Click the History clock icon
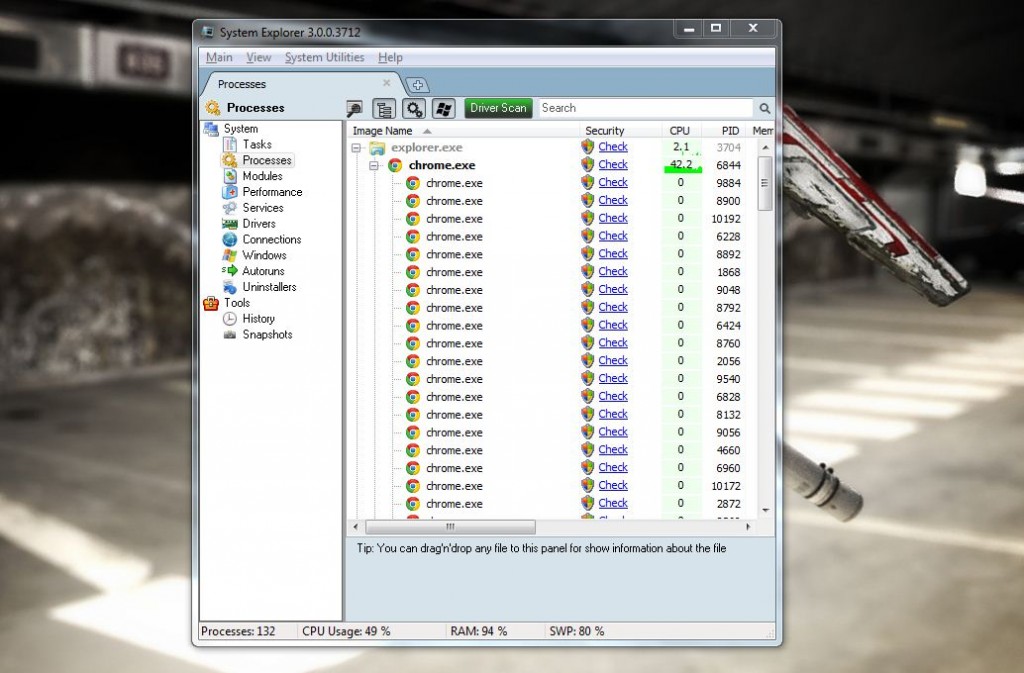 [x=230, y=319]
